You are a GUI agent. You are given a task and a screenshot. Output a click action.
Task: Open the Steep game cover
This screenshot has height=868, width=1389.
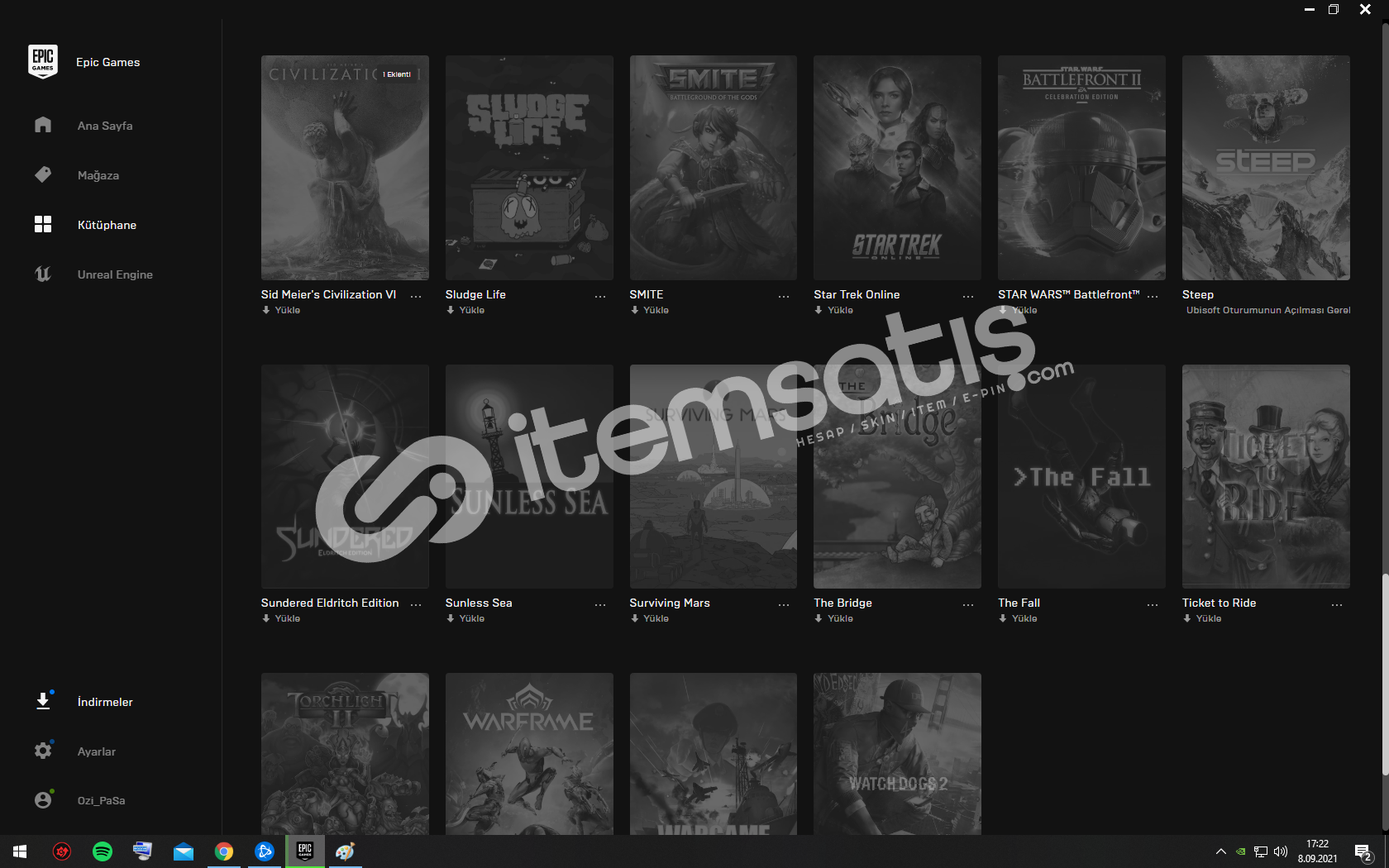click(1266, 168)
